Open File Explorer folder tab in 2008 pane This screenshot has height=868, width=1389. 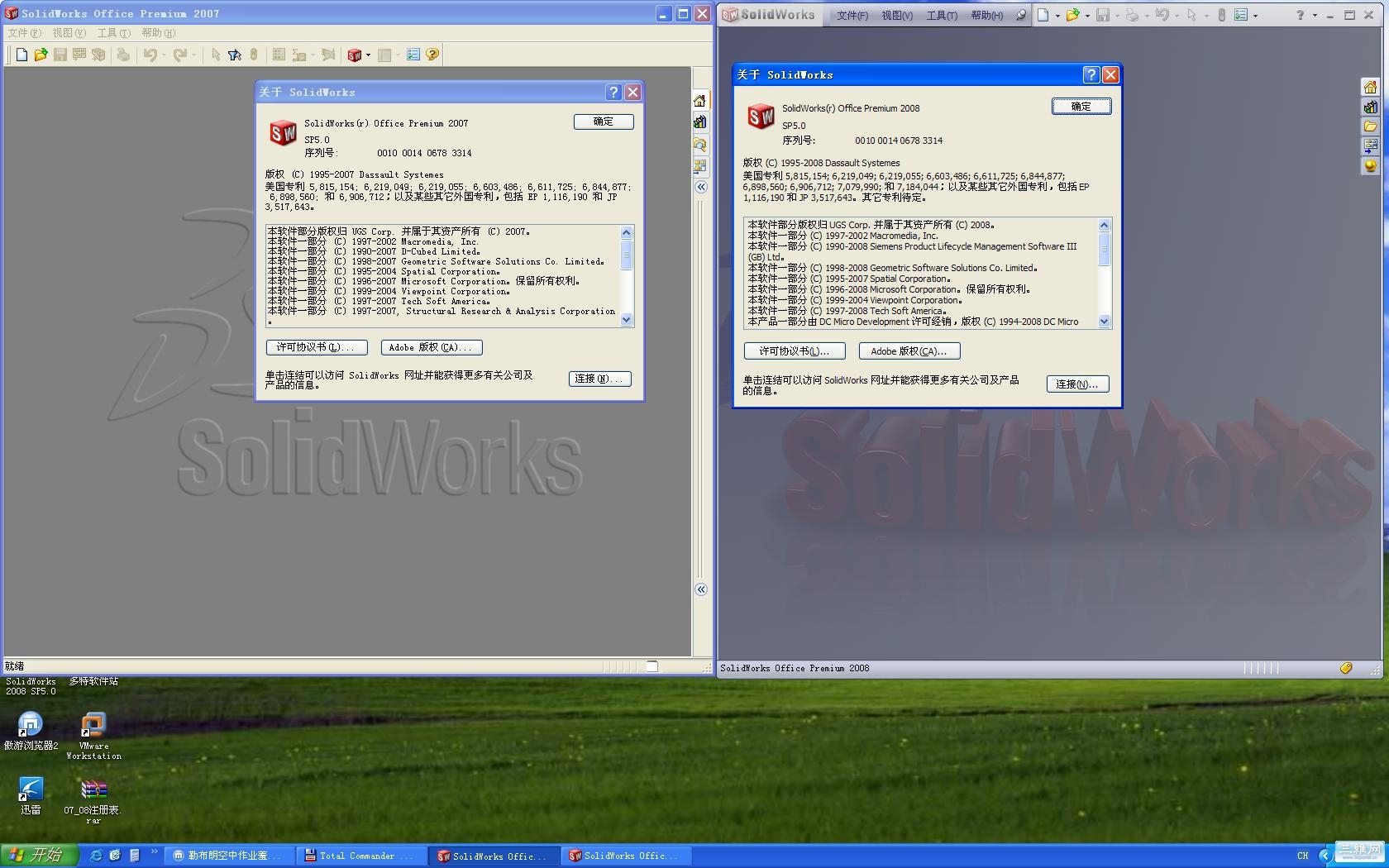click(1370, 126)
